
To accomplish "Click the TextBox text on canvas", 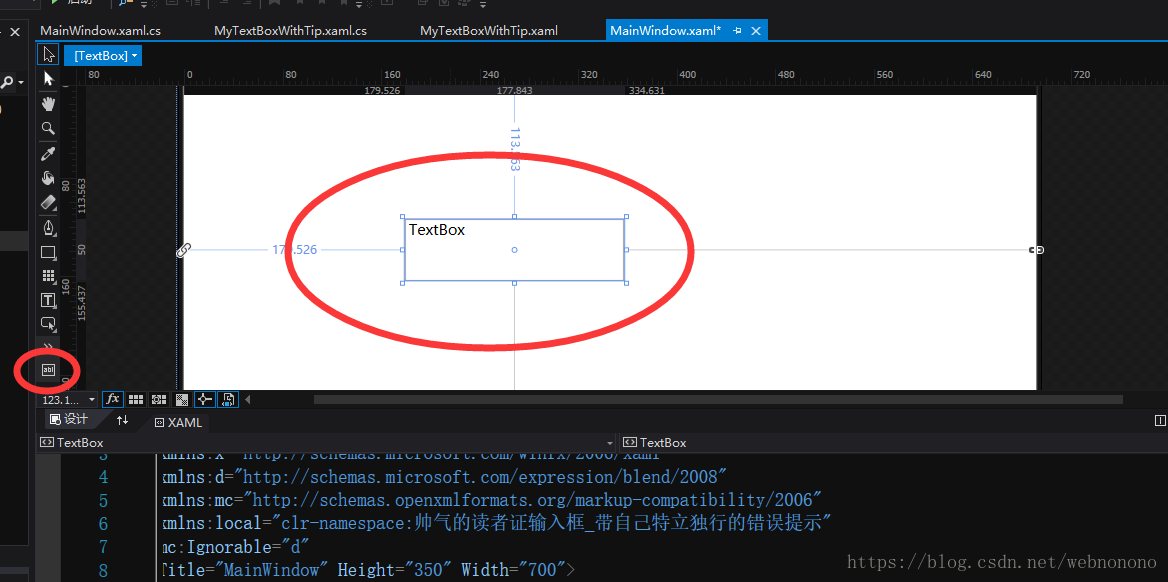I will [x=437, y=230].
